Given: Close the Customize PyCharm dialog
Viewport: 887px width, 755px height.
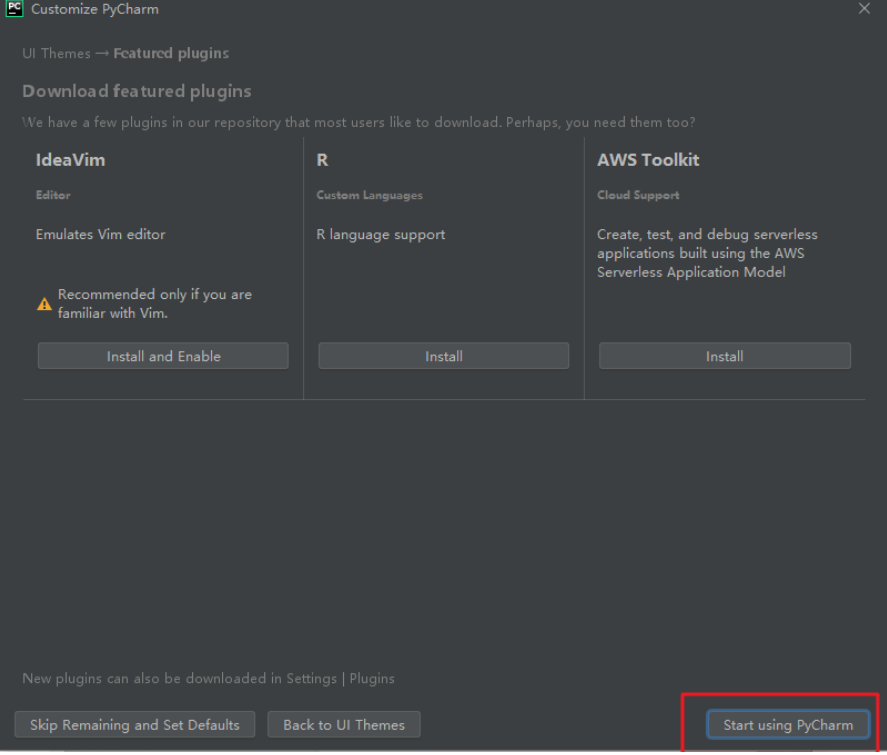Looking at the screenshot, I should pyautogui.click(x=864, y=9).
